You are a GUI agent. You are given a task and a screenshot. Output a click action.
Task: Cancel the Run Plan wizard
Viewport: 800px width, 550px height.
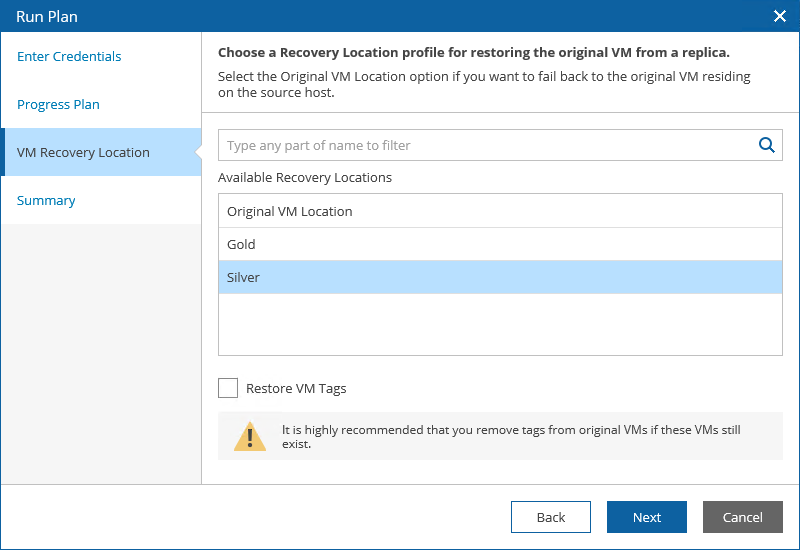742,517
